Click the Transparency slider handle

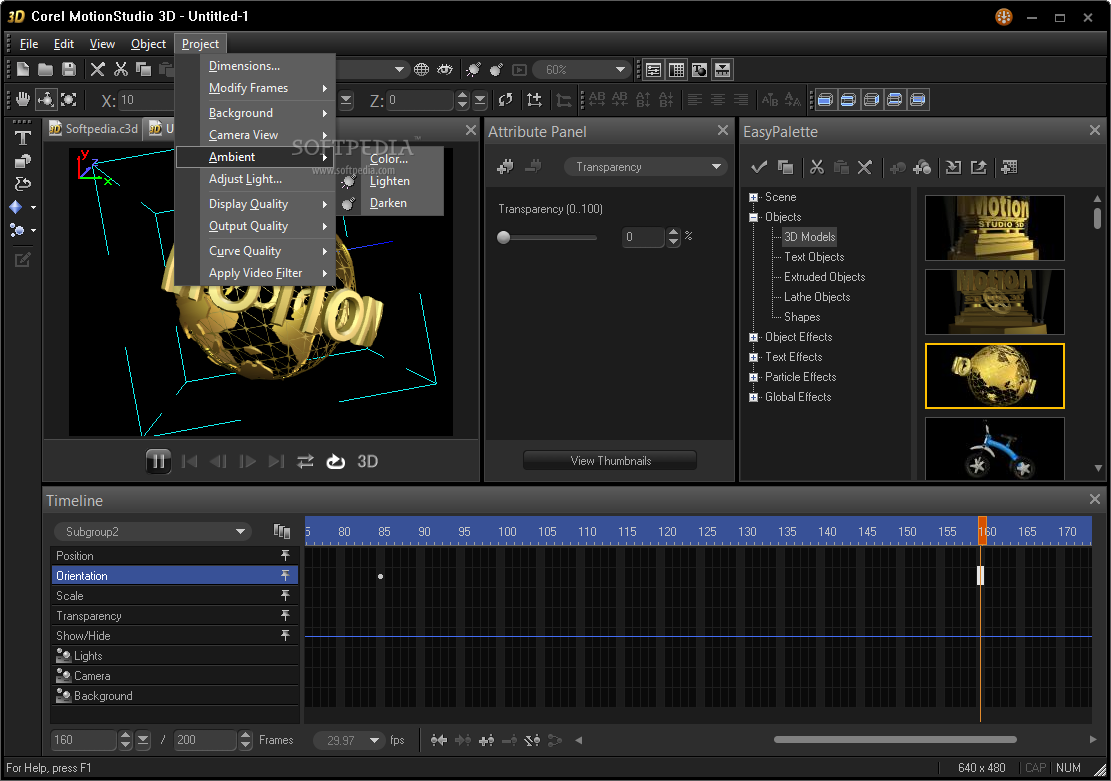click(x=504, y=237)
